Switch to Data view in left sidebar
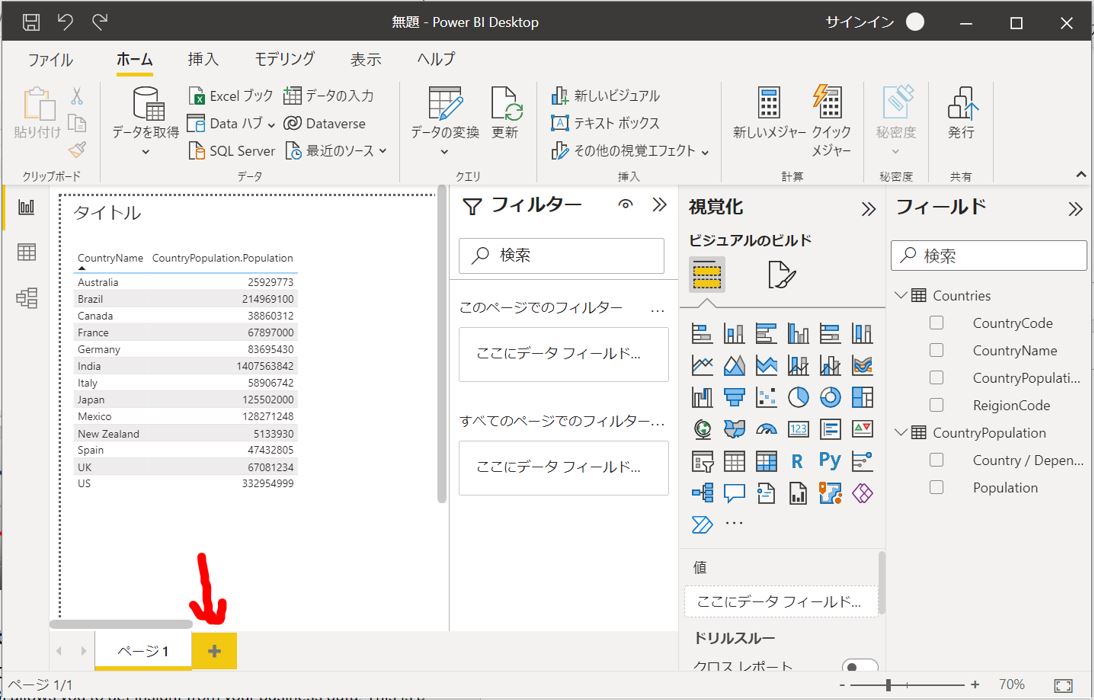Viewport: 1094px width, 700px height. (x=27, y=252)
